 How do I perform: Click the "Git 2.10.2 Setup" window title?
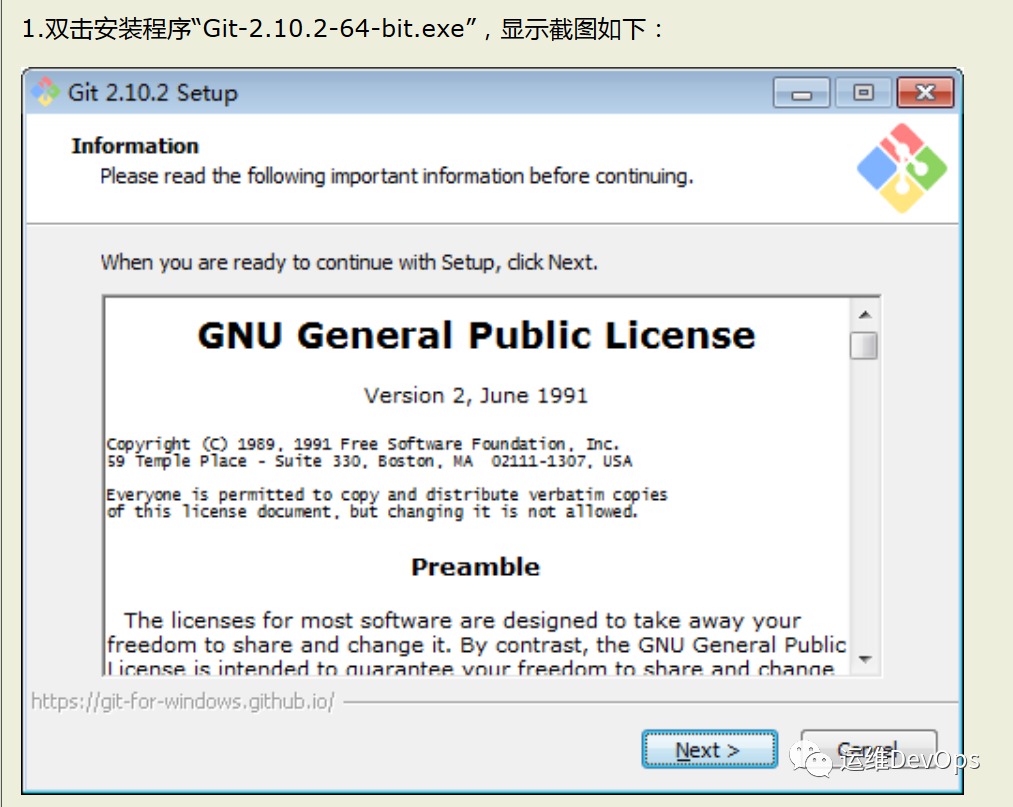153,93
